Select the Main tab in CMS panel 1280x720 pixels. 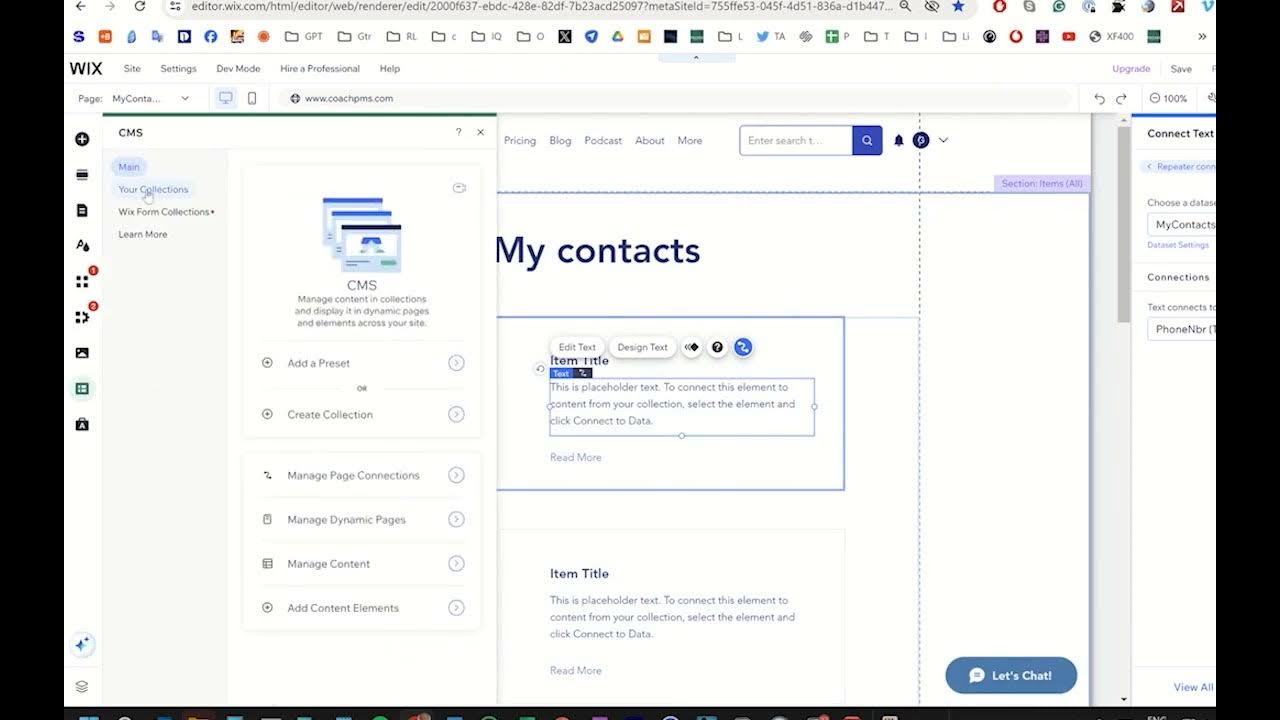pos(129,167)
